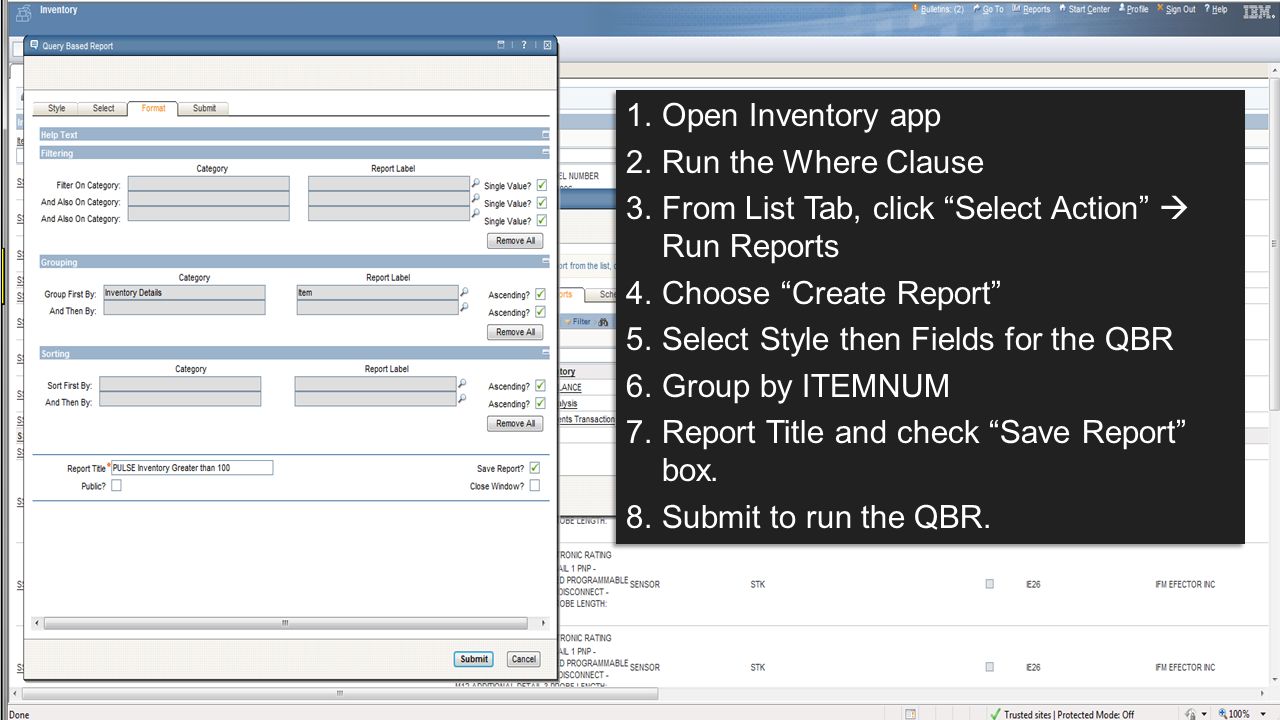Screen dimensions: 1280x720
Task: Toggle first Single Value checkbox
Action: pos(541,185)
